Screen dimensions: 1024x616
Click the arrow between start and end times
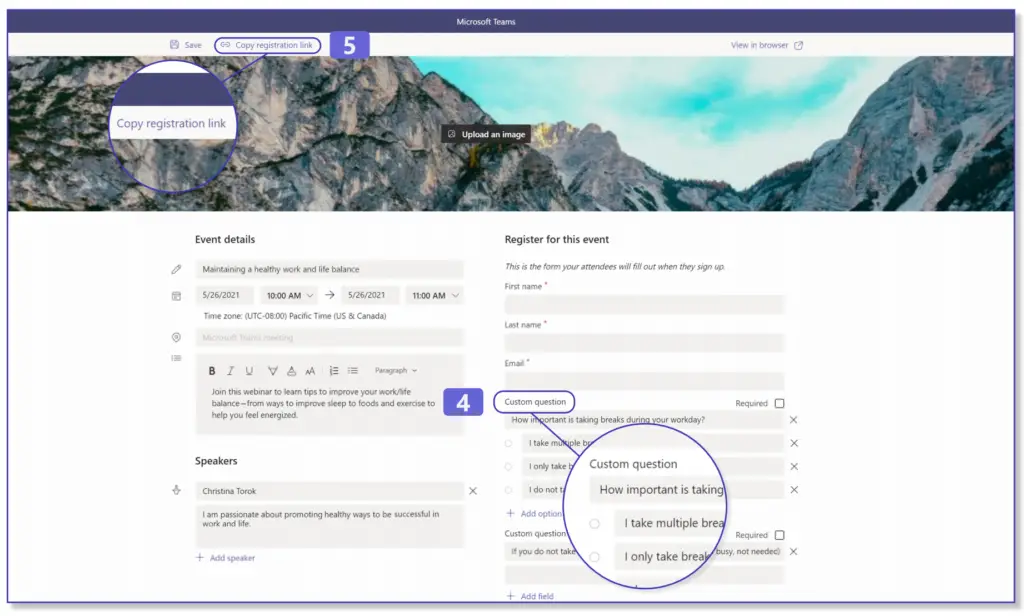[x=330, y=295]
